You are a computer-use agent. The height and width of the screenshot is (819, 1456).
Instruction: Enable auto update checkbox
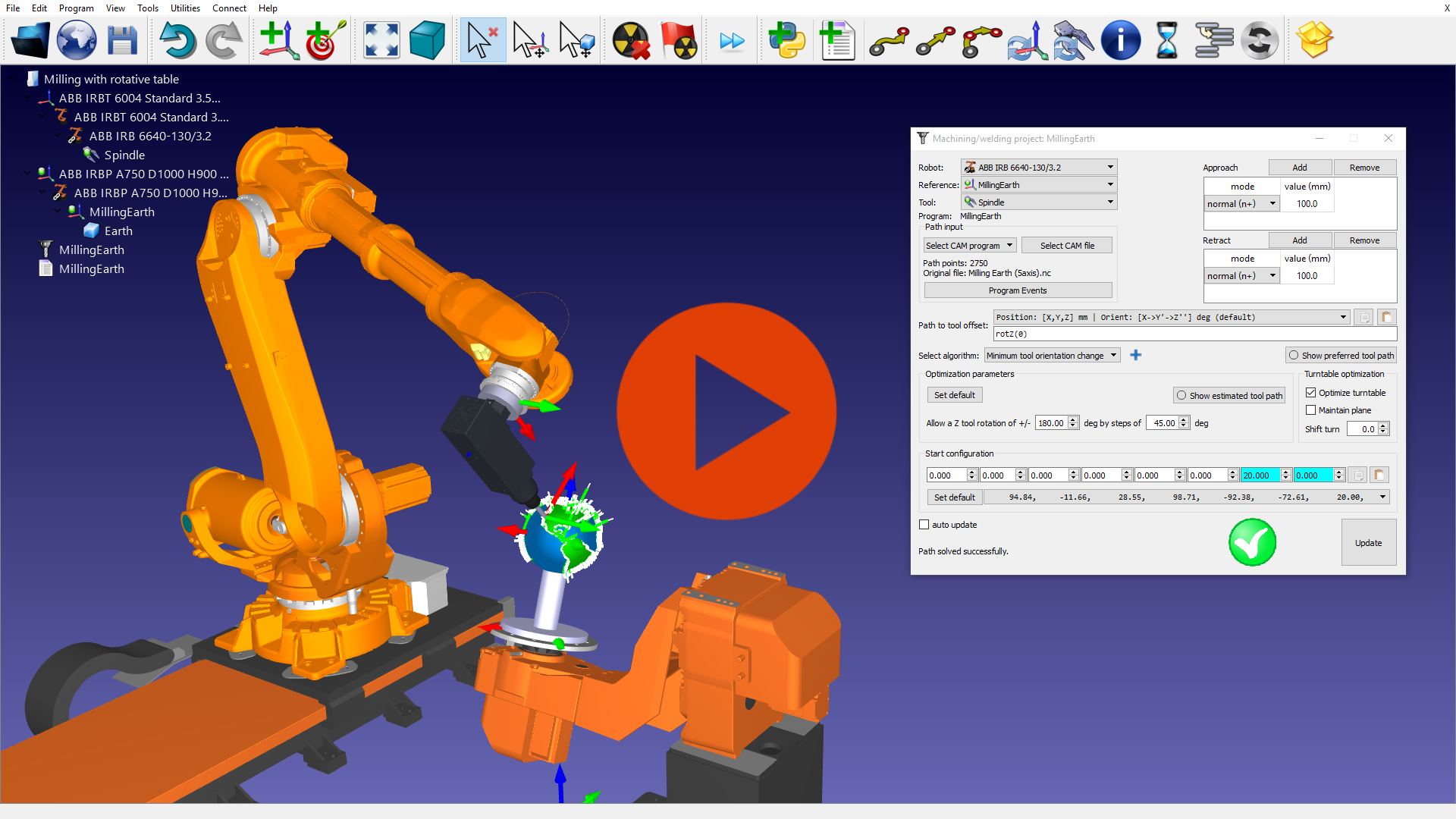923,524
